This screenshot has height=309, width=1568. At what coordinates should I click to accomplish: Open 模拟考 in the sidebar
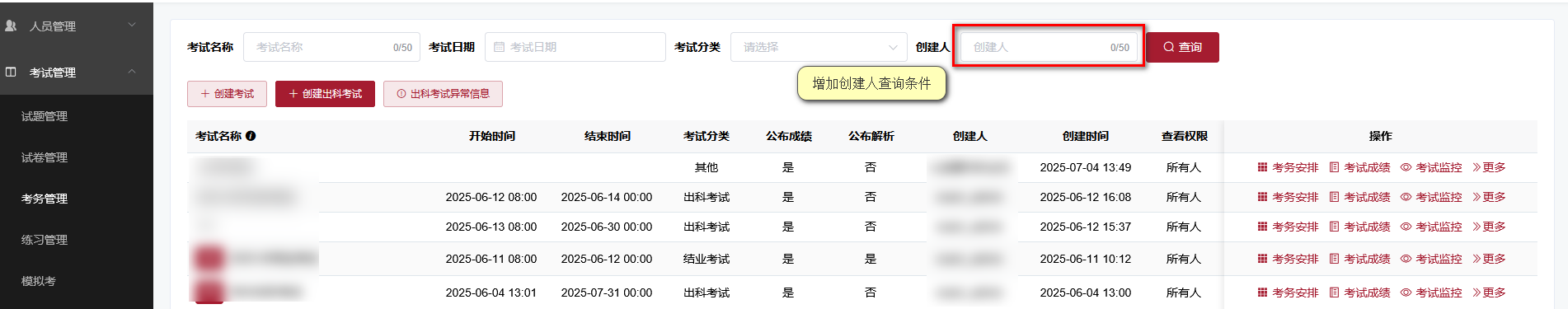pyautogui.click(x=39, y=281)
